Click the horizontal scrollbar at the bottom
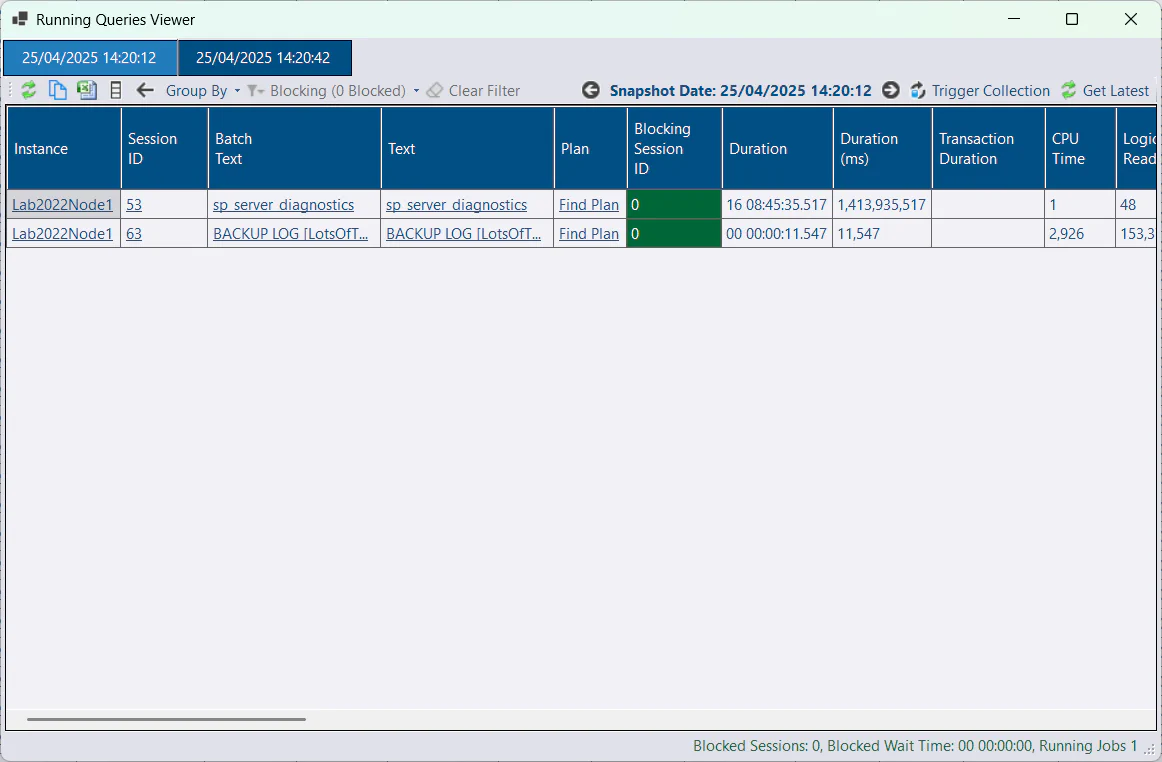This screenshot has width=1162, height=762. coord(165,718)
